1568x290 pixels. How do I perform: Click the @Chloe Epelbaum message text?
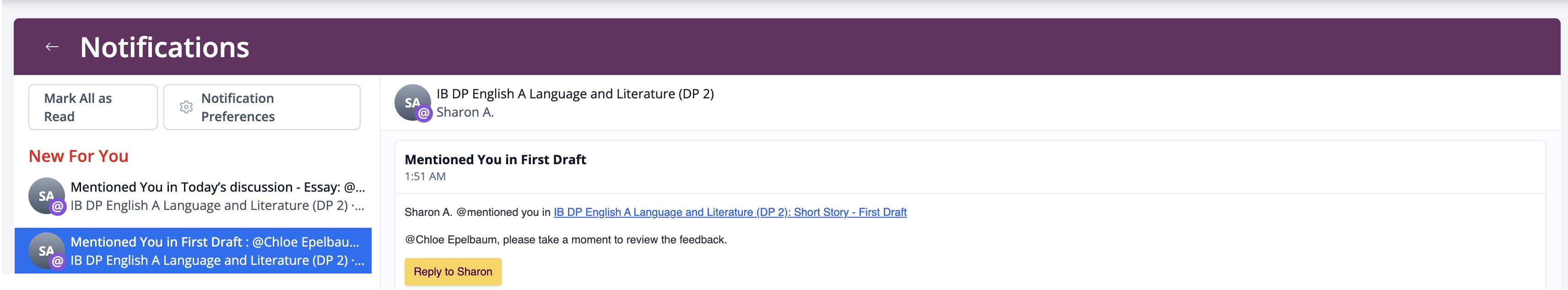[566, 240]
